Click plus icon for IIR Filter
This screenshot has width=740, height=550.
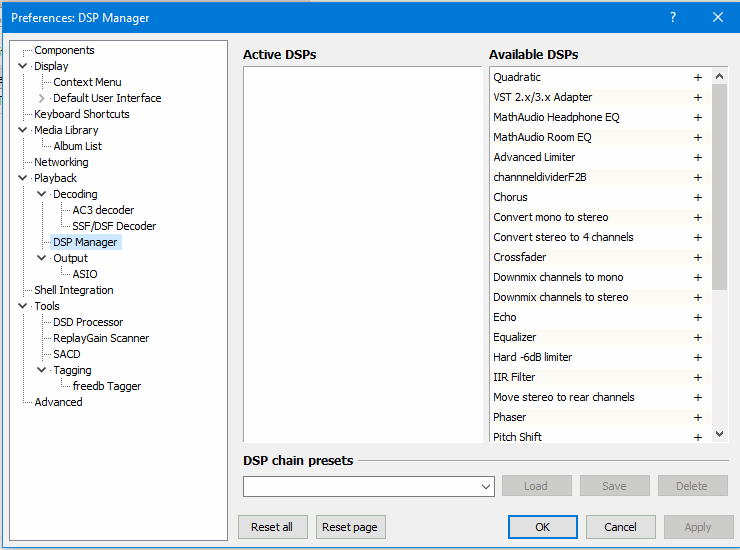(698, 377)
